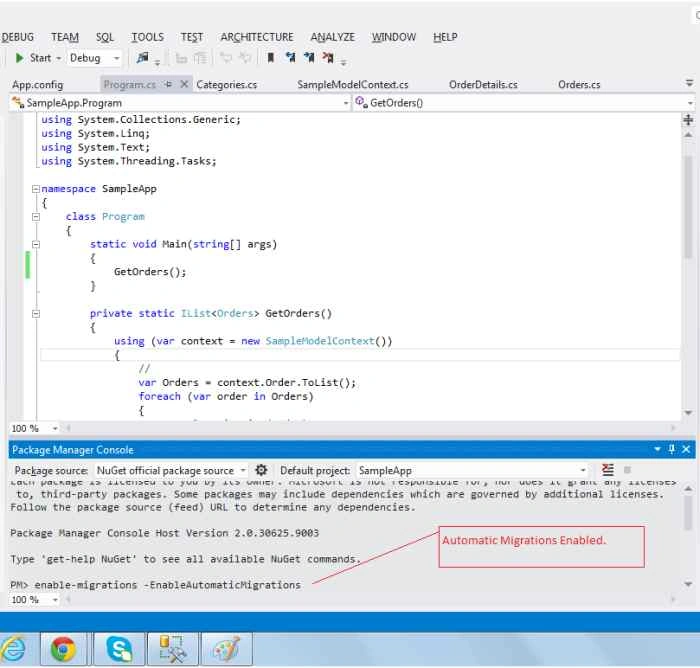The width and height of the screenshot is (700, 668).
Task: Click the Start debugging button label
Action: coord(40,58)
